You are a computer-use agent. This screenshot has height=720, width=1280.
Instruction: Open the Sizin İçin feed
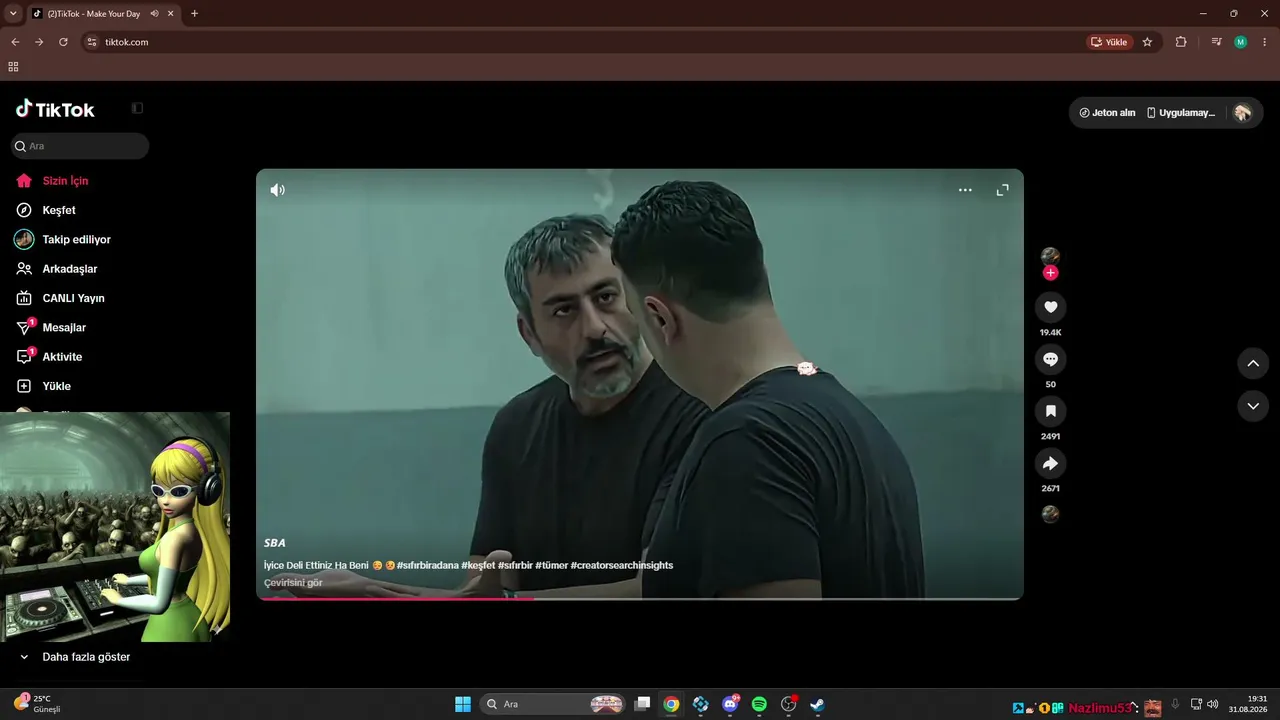(x=65, y=181)
